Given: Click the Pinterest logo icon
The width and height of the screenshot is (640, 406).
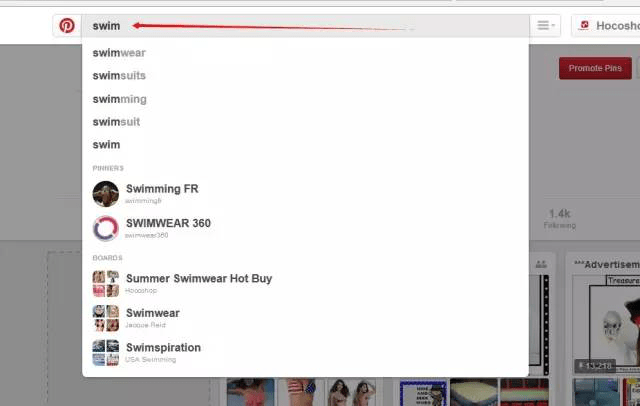Looking at the screenshot, I should tap(67, 26).
